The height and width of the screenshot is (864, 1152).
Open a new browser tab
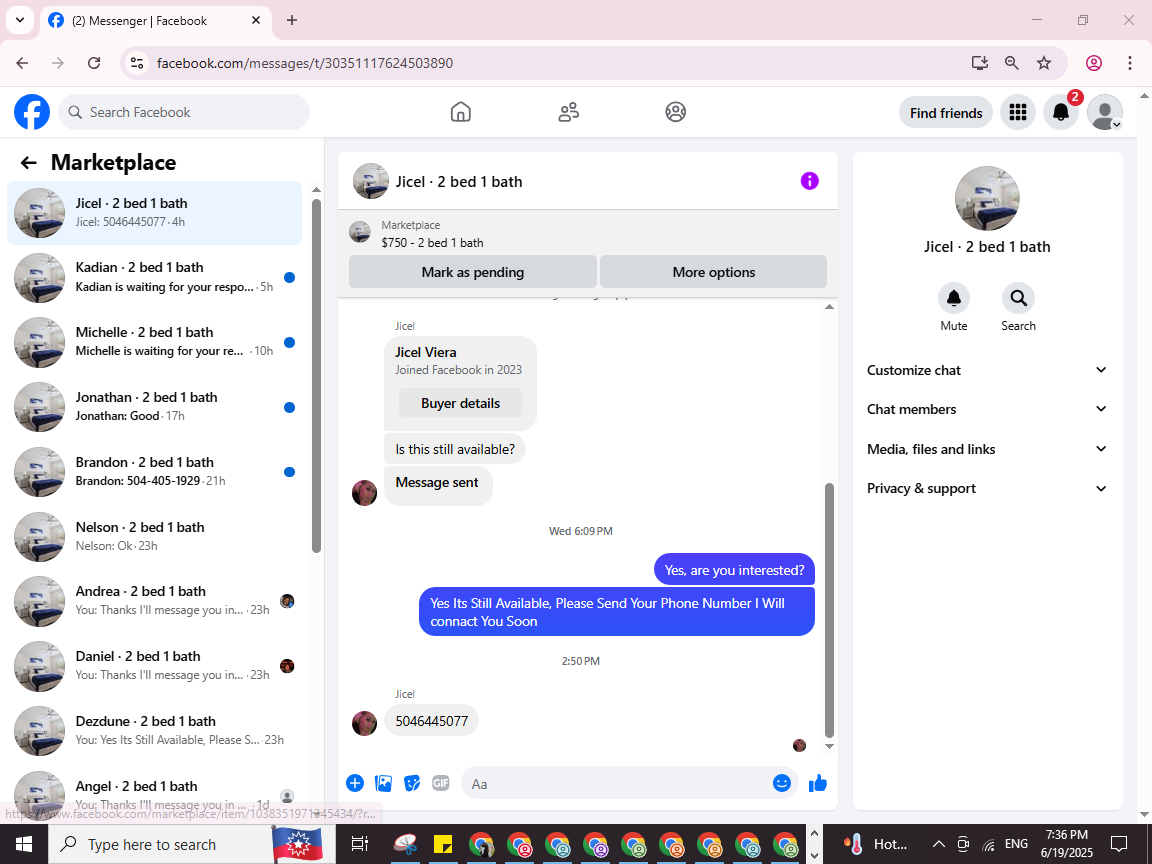click(292, 20)
